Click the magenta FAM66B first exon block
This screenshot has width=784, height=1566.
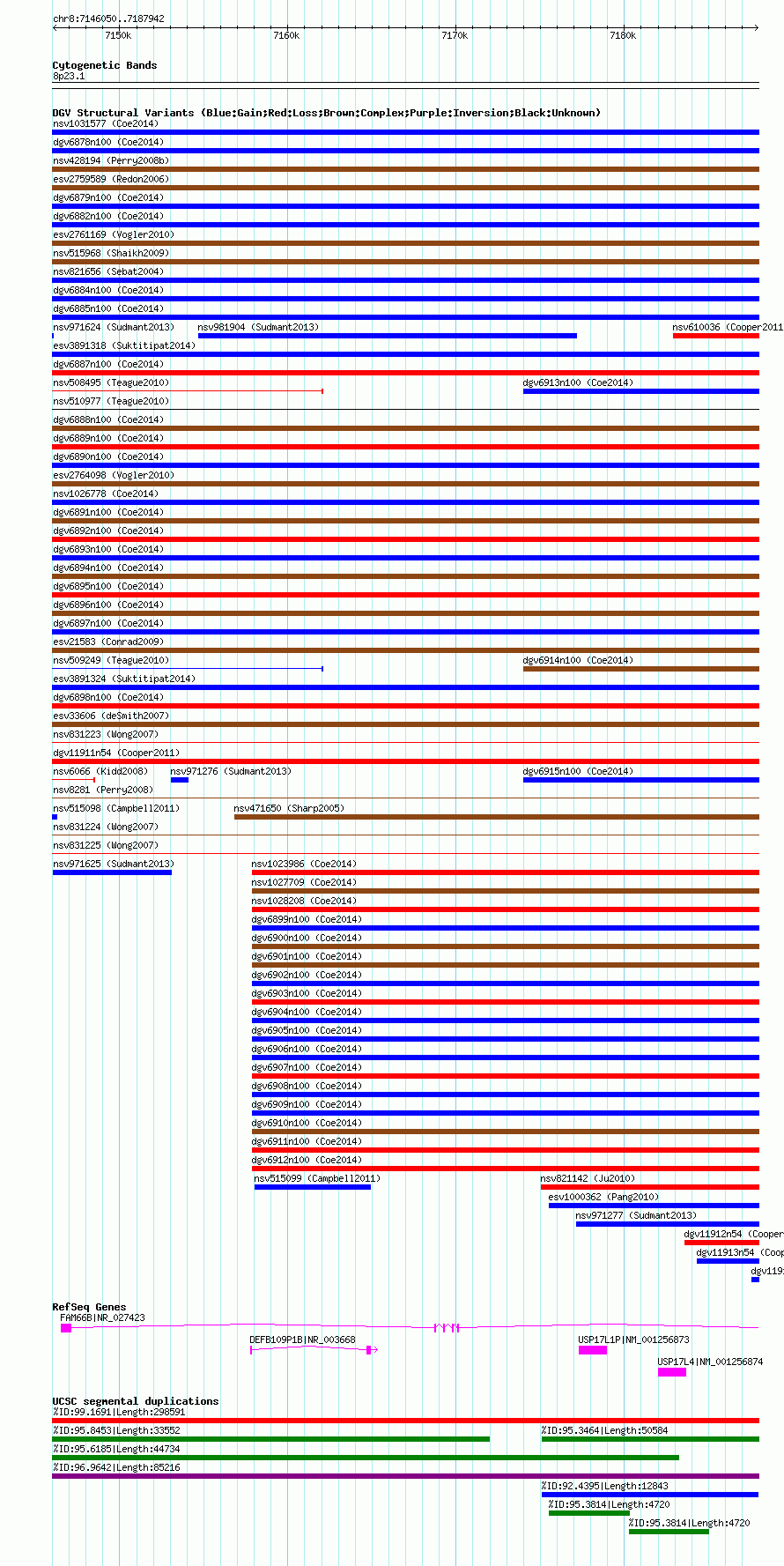(x=66, y=1328)
